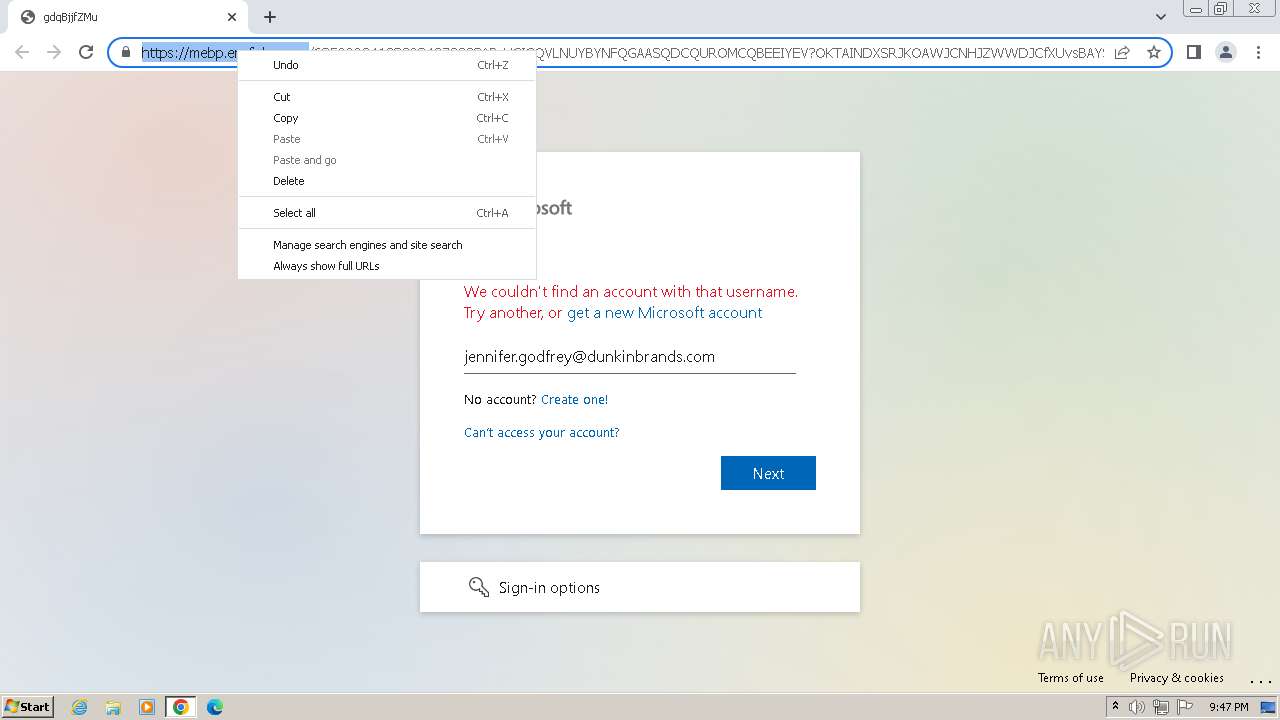
Task: Open File Explorer from the taskbar
Action: pyautogui.click(x=113, y=707)
